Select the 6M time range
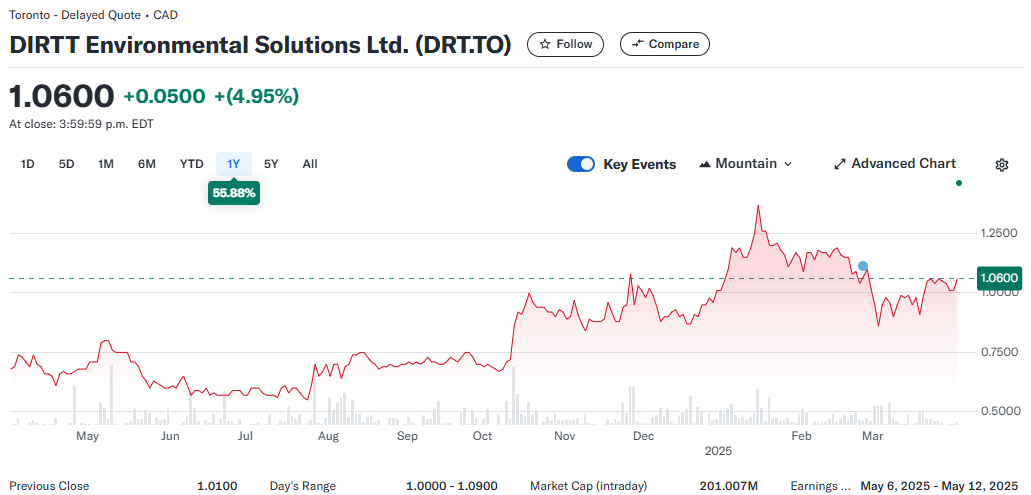 147,164
